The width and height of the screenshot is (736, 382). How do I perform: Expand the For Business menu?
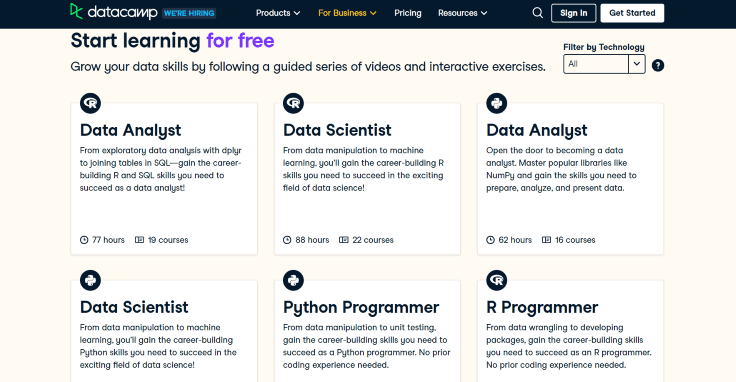coord(347,13)
